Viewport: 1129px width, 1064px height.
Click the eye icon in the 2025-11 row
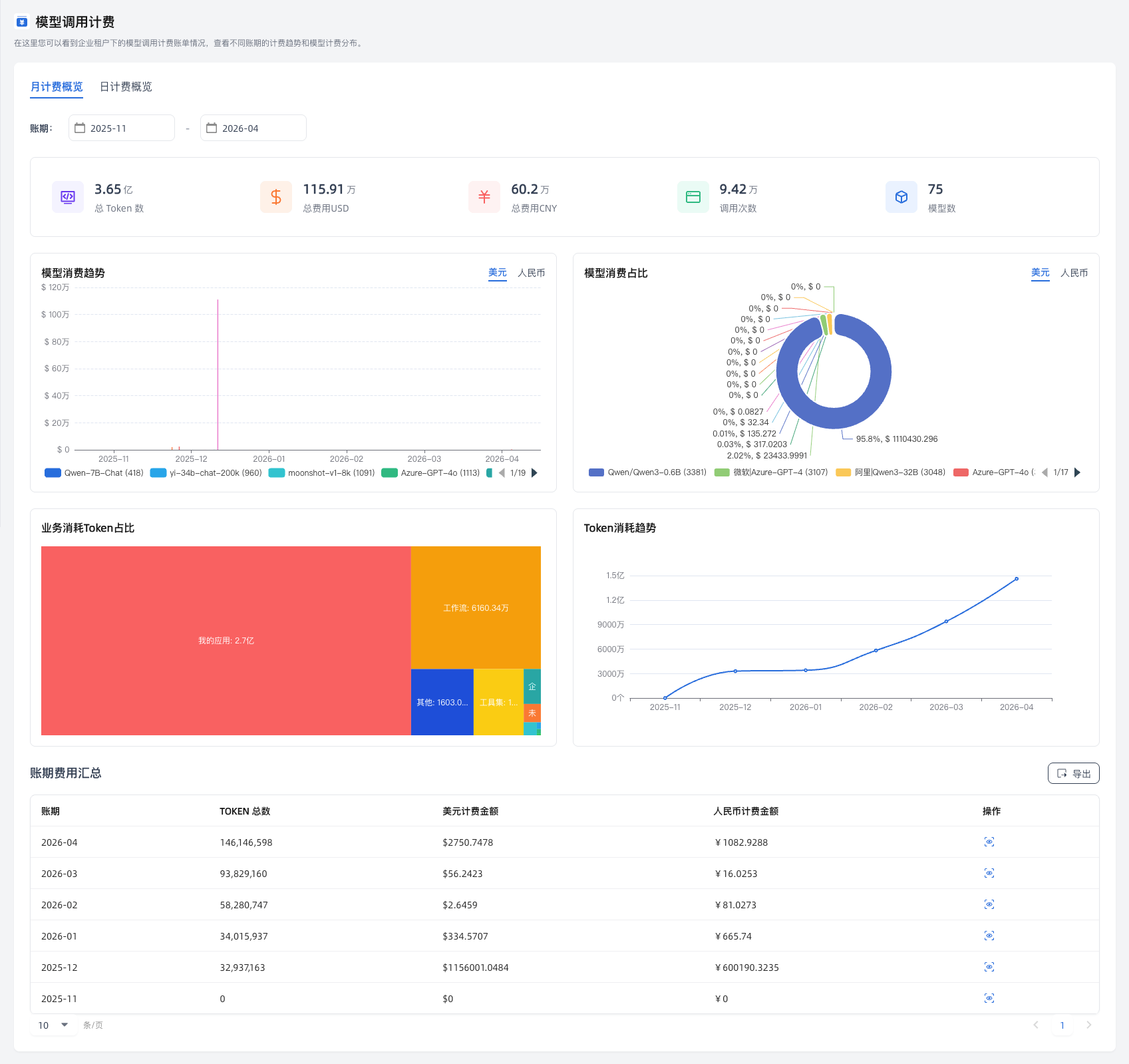(x=989, y=998)
